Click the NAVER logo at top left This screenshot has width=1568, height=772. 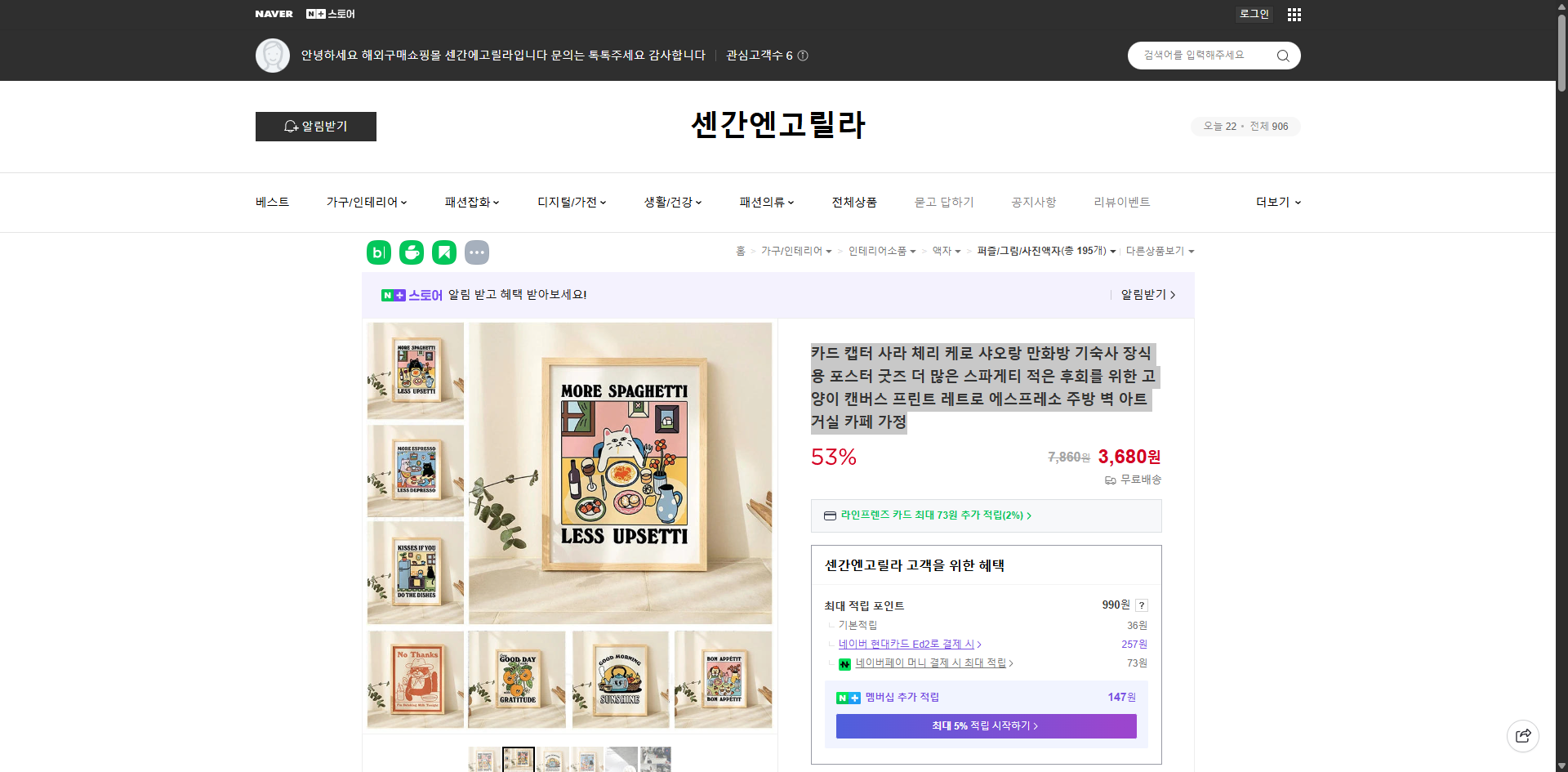274,14
